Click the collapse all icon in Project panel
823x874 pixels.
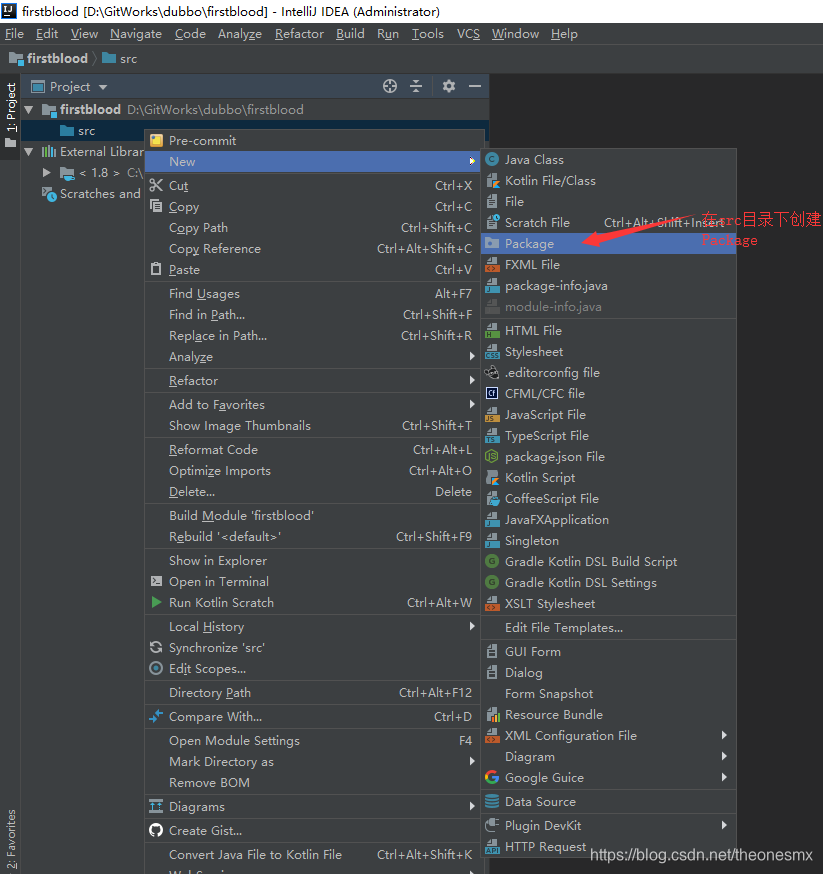click(416, 86)
